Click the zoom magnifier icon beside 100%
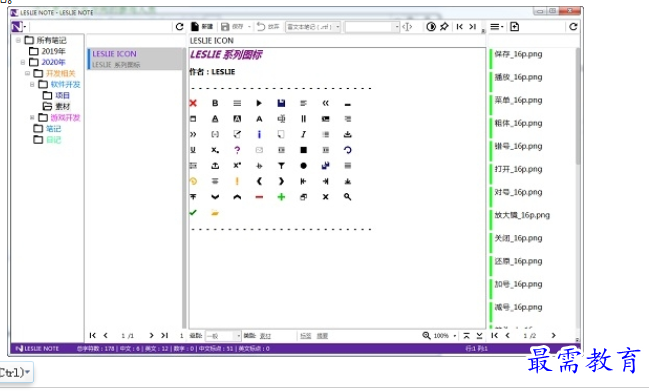This screenshot has width=649, height=392. click(426, 335)
